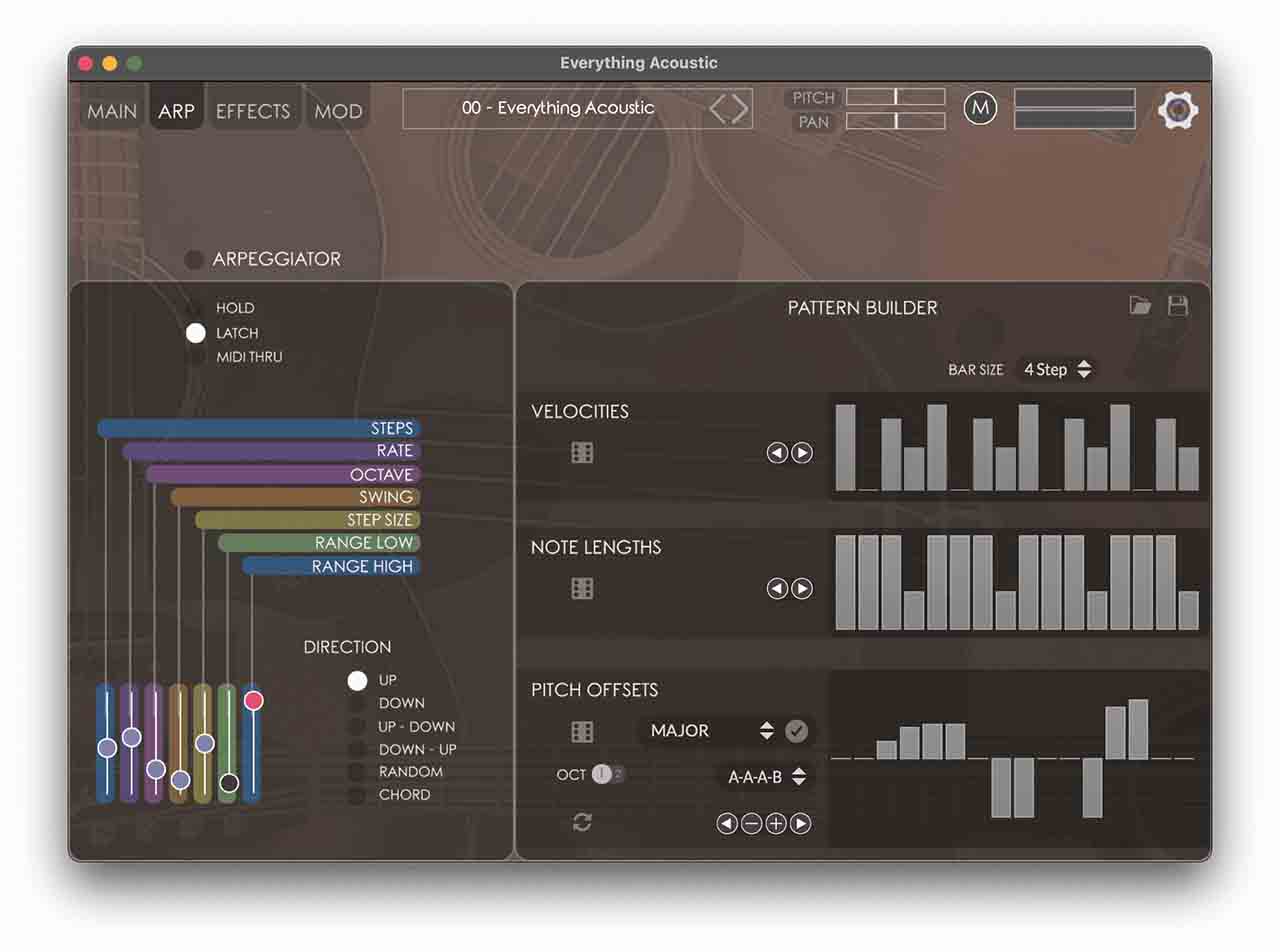The height and width of the screenshot is (952, 1280).
Task: Click the circled M button
Action: point(980,108)
